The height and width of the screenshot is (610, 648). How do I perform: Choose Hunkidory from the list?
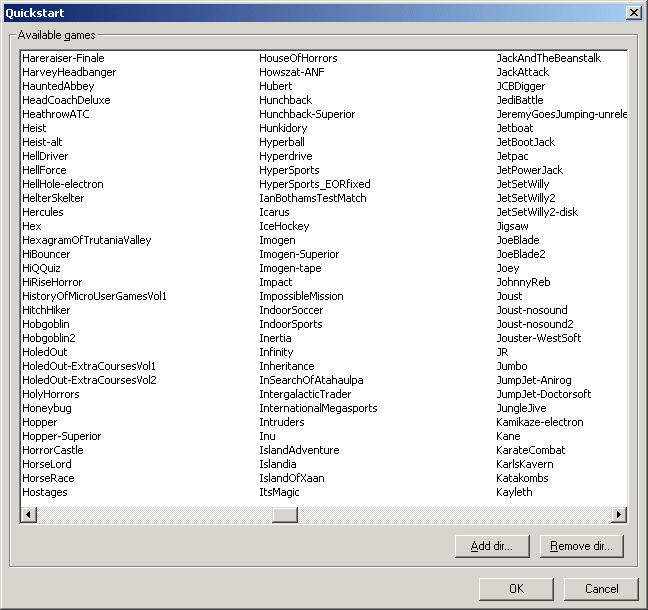[283, 128]
